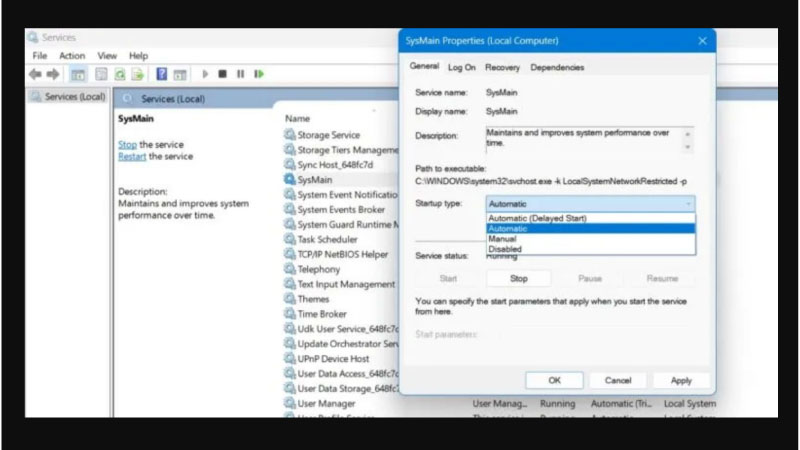Click the Forward arrow in the toolbar
This screenshot has height=450, width=800.
52,74
